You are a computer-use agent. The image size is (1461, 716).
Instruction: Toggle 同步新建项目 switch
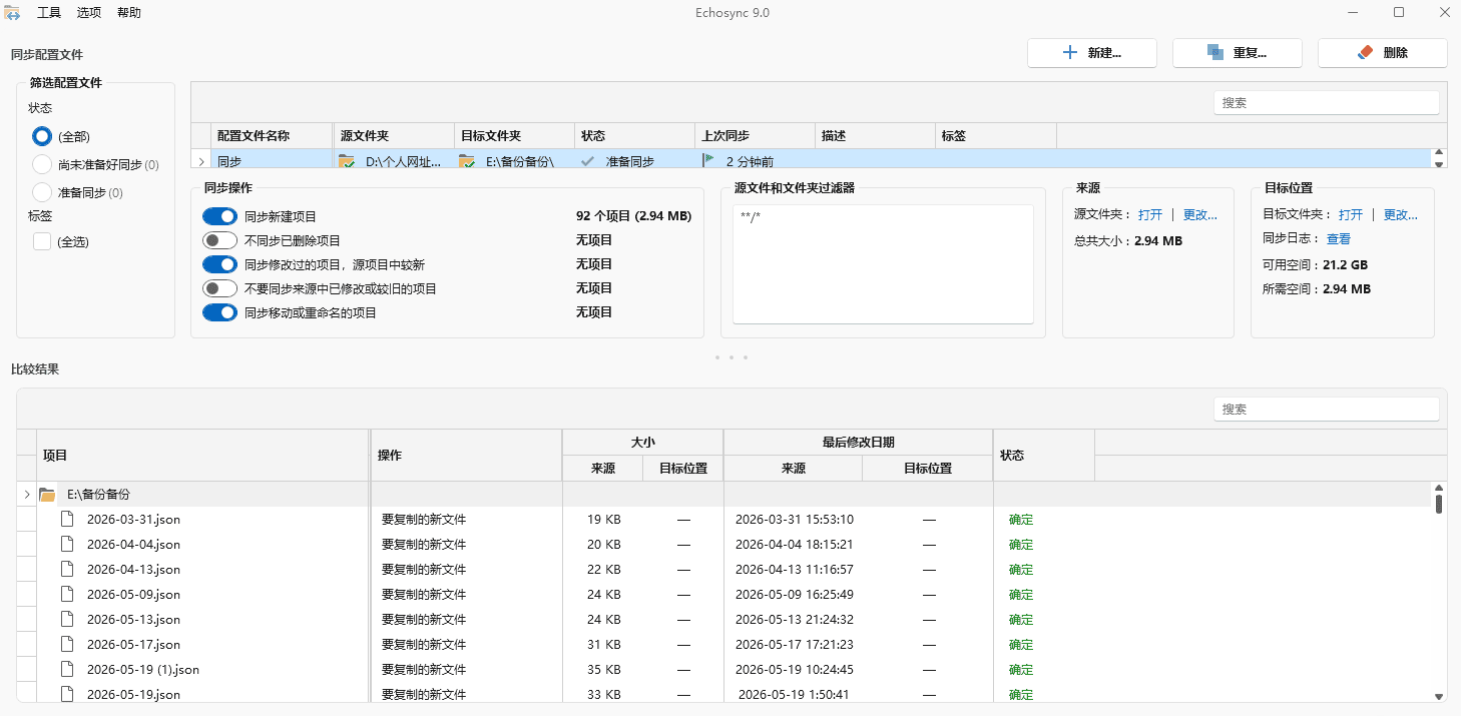219,216
